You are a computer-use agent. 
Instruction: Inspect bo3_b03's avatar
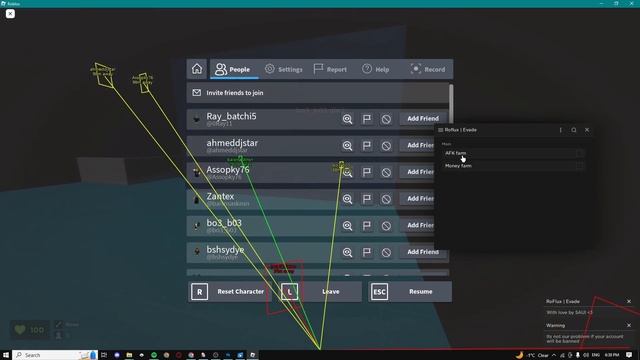[347, 225]
